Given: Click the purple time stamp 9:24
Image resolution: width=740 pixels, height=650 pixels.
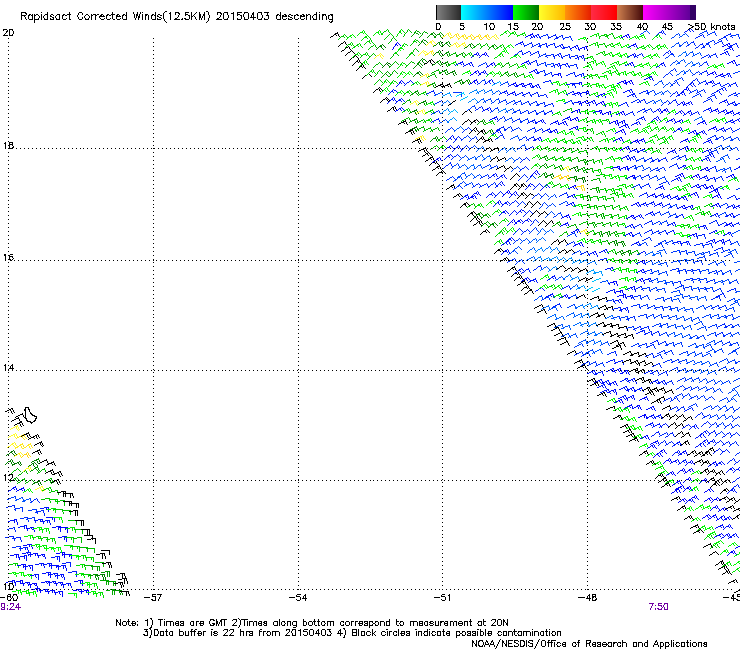Looking at the screenshot, I should tap(10, 607).
